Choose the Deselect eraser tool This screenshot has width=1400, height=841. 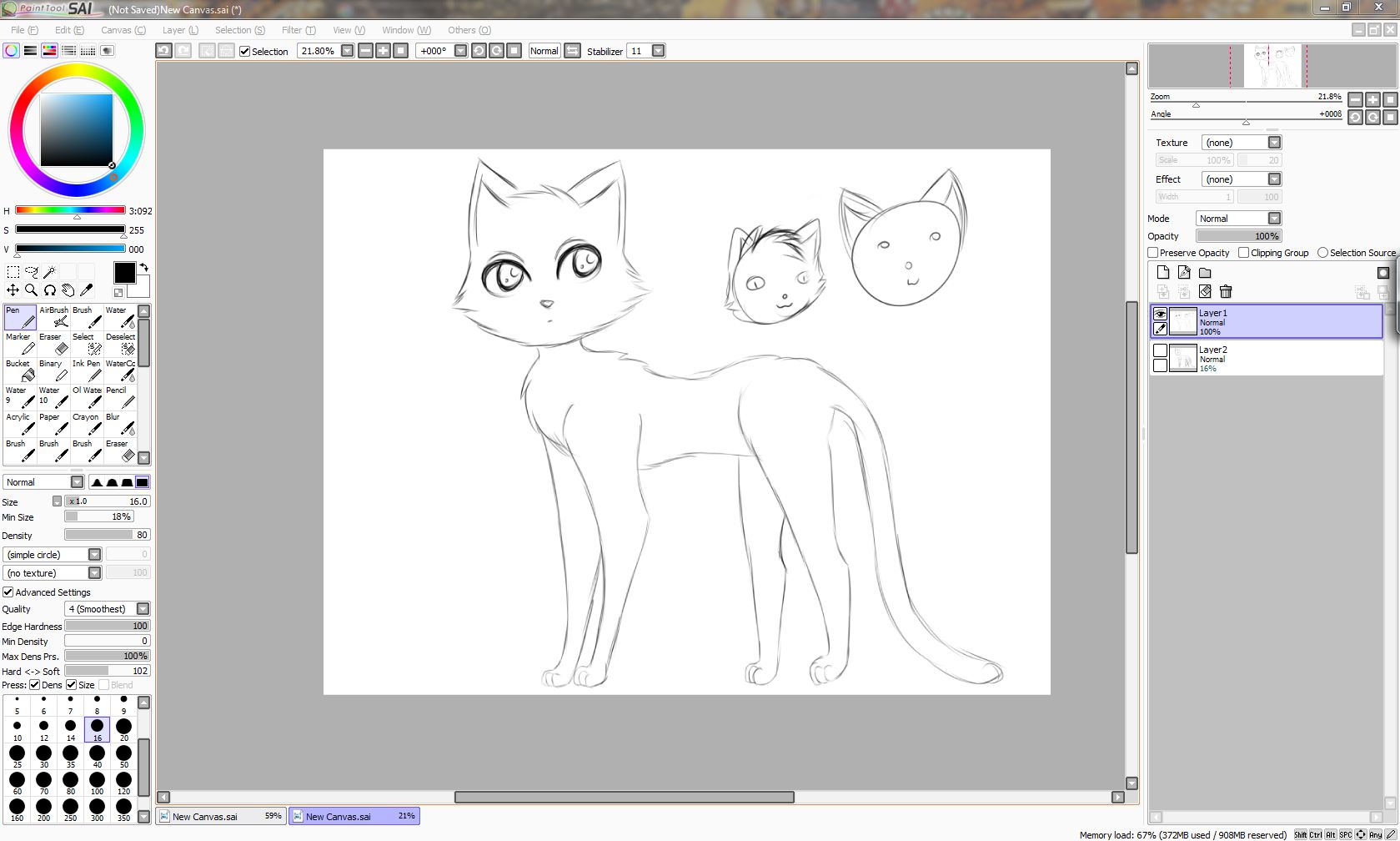(120, 344)
